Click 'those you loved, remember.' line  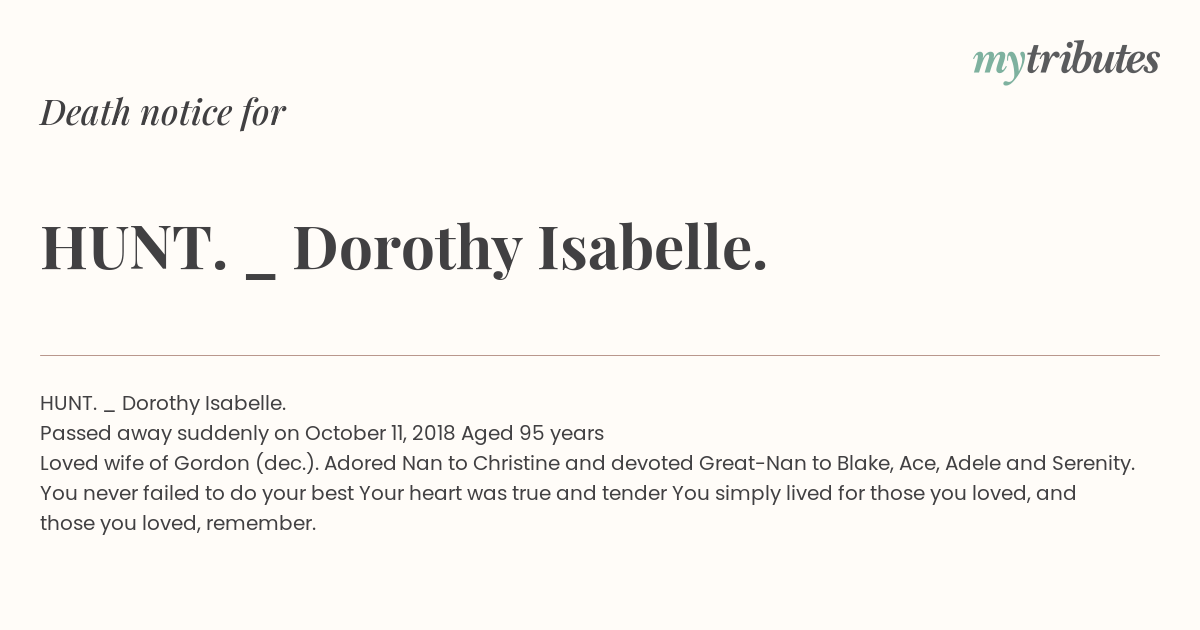pyautogui.click(x=178, y=523)
